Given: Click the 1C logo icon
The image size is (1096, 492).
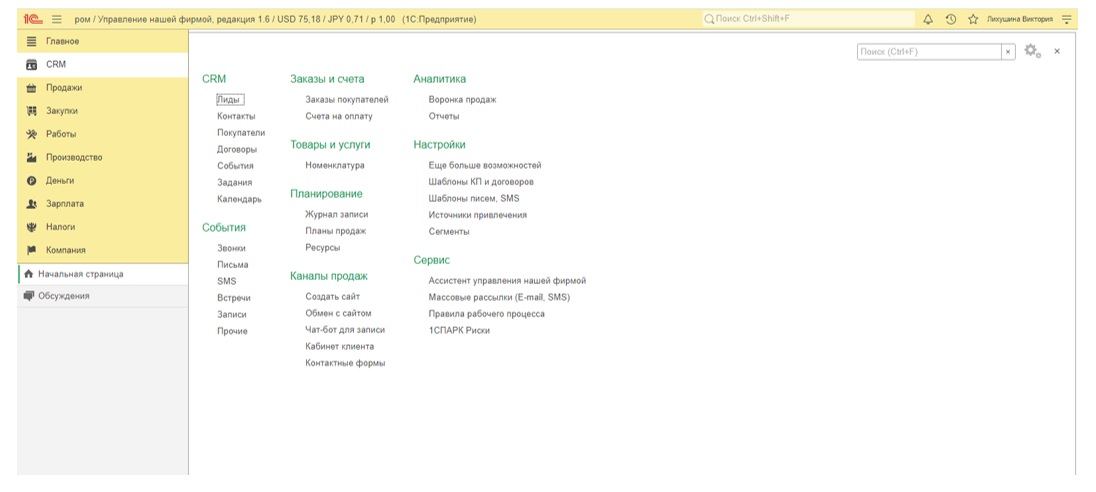Looking at the screenshot, I should point(32,19).
